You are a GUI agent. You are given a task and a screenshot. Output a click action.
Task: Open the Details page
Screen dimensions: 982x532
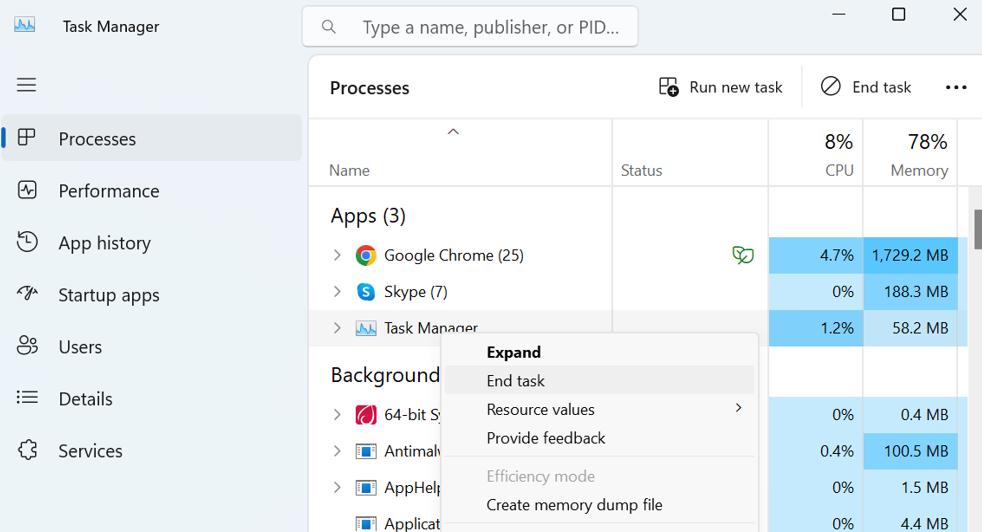click(152, 399)
